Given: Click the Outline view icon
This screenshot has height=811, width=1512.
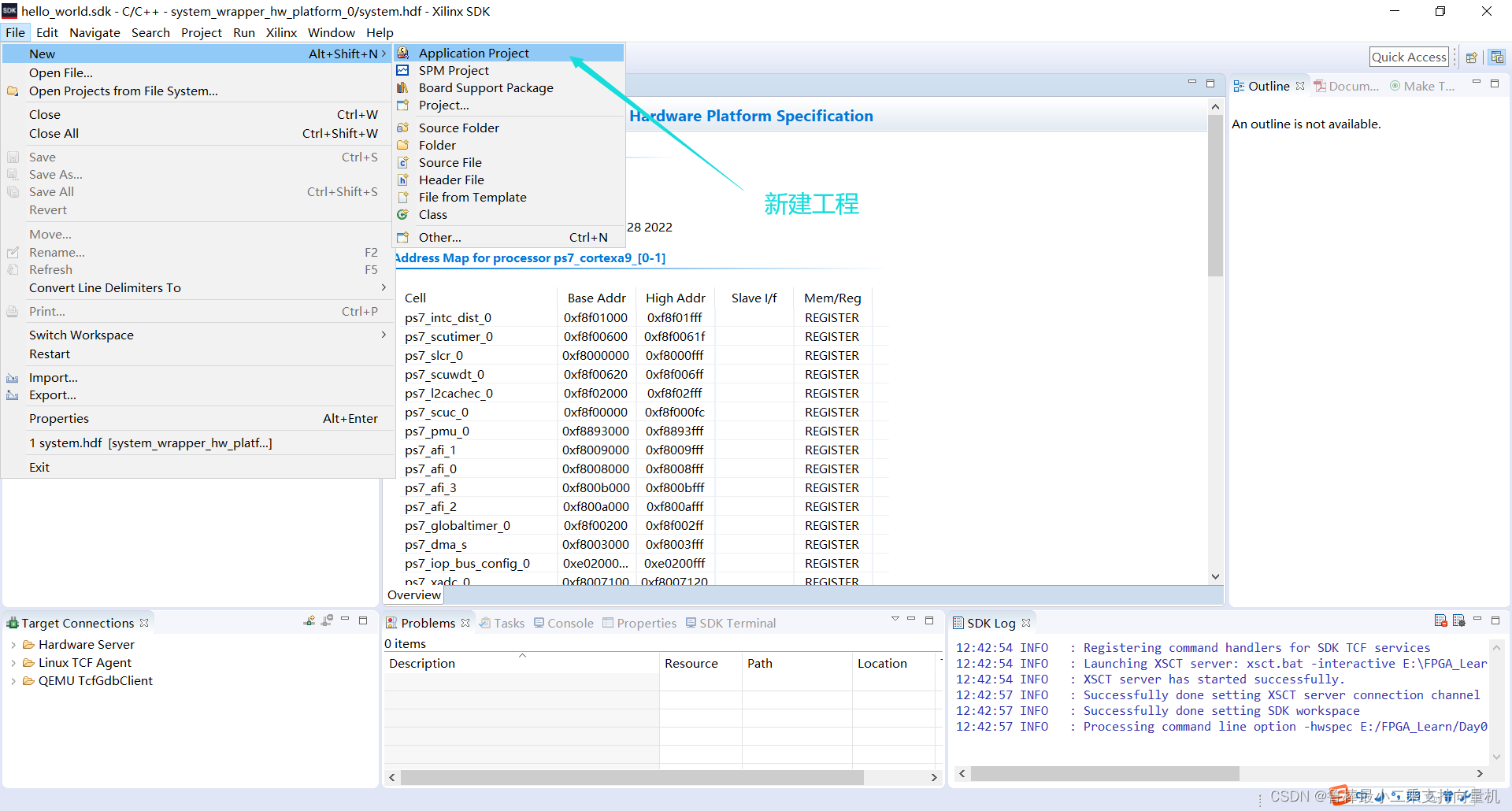Looking at the screenshot, I should click(1239, 86).
